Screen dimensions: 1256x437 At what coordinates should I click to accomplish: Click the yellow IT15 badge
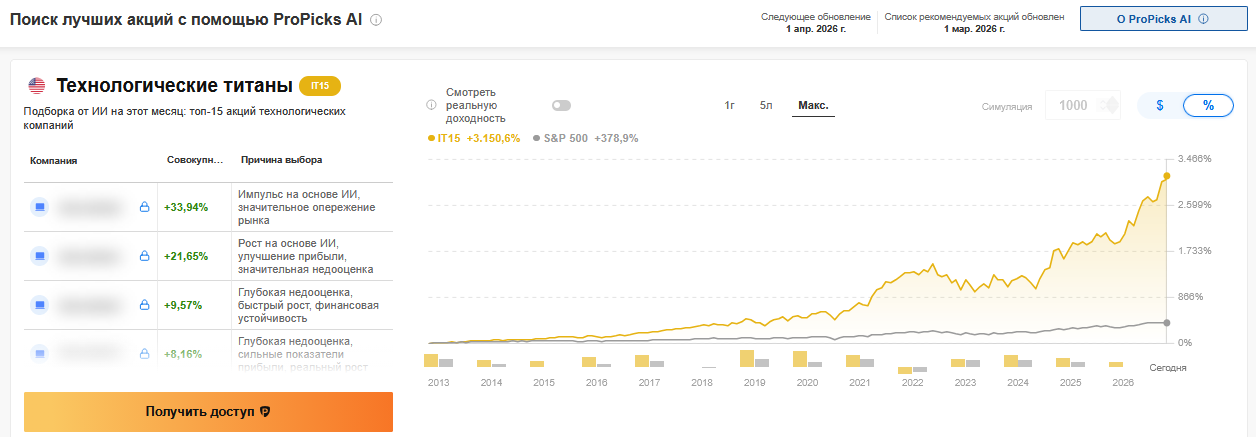[x=320, y=86]
